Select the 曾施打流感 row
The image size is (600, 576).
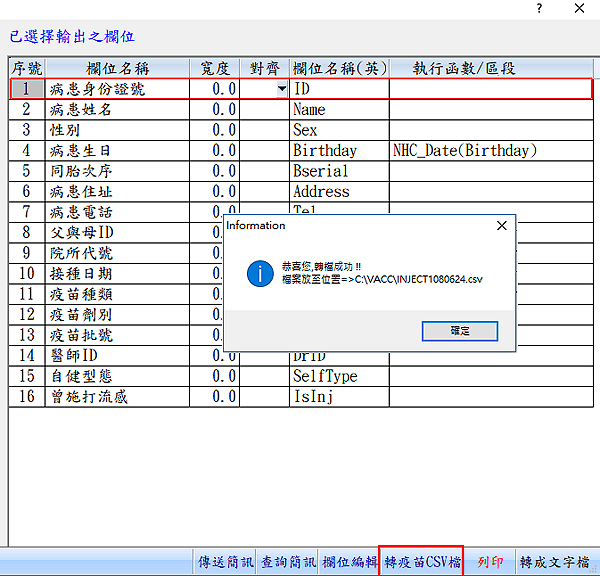[115, 397]
